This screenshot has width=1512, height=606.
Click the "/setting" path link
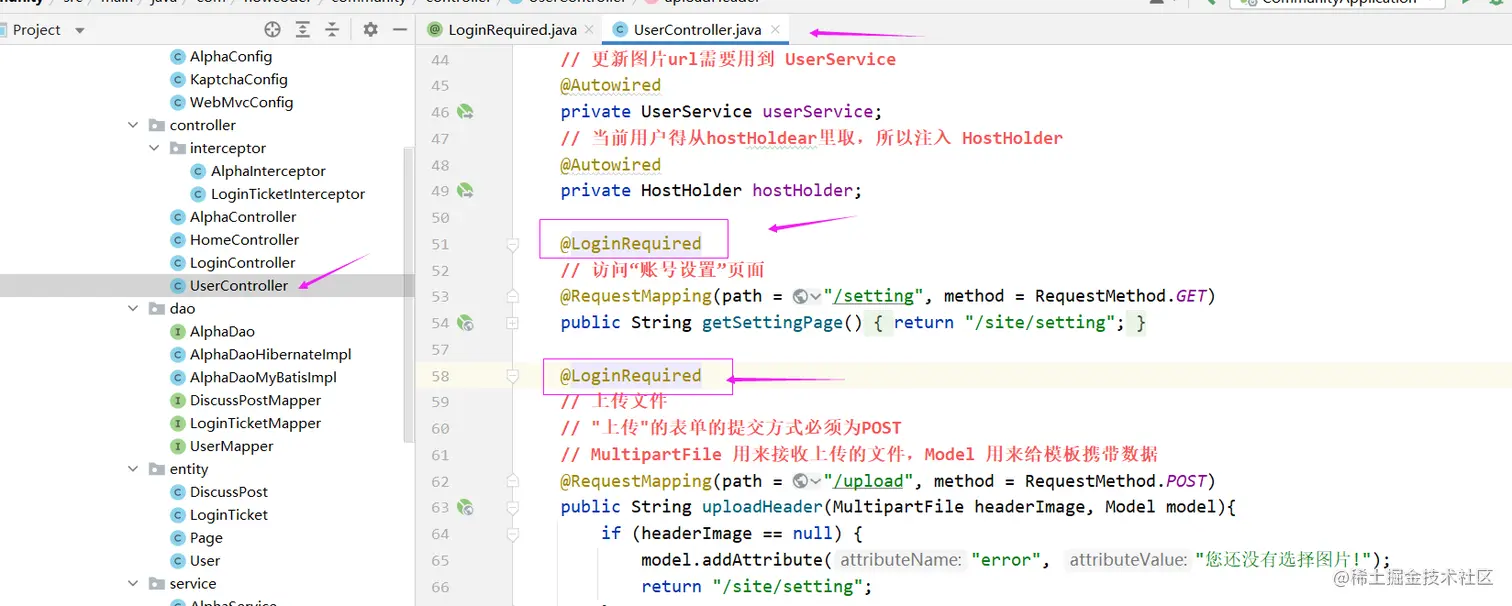874,296
